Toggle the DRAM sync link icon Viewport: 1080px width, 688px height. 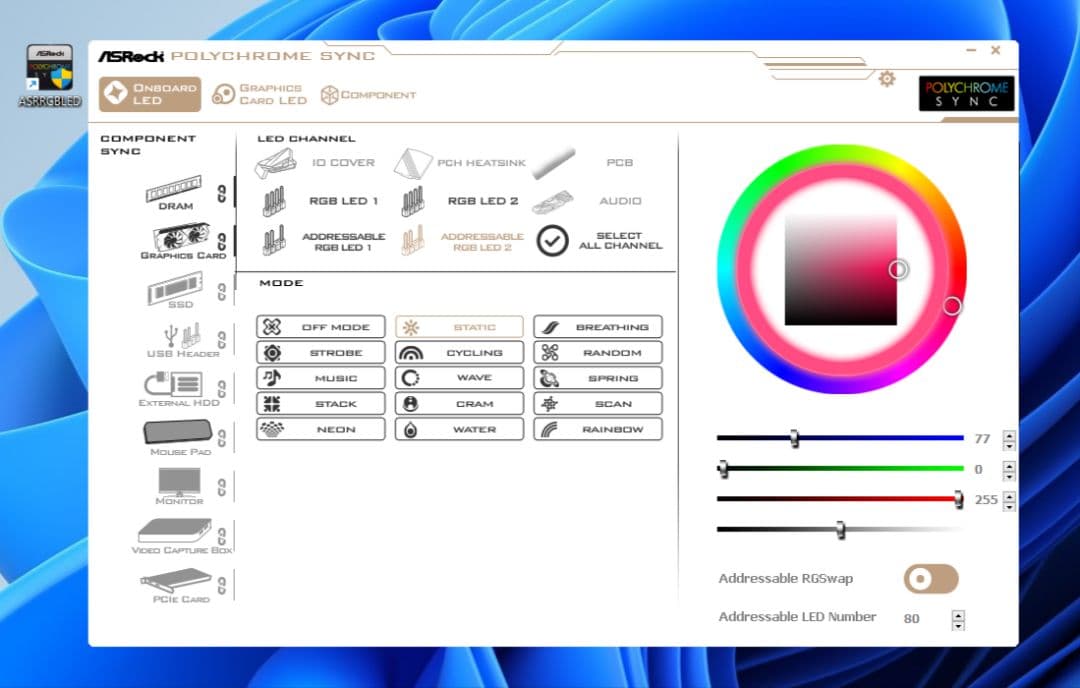(x=222, y=192)
